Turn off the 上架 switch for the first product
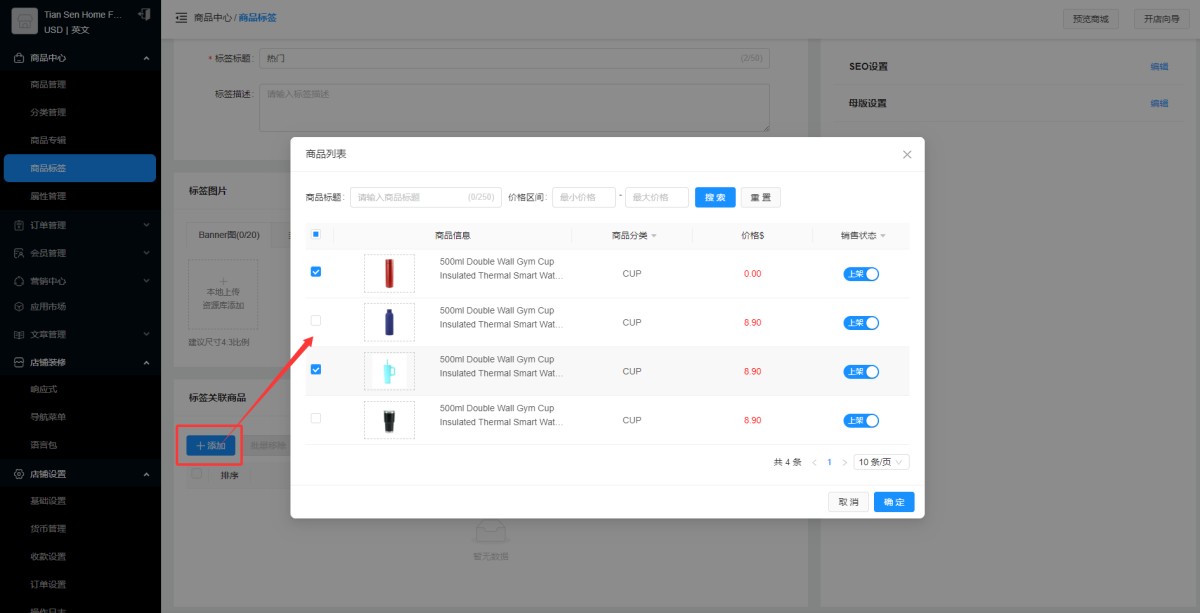This screenshot has height=613, width=1200. pyautogui.click(x=861, y=274)
